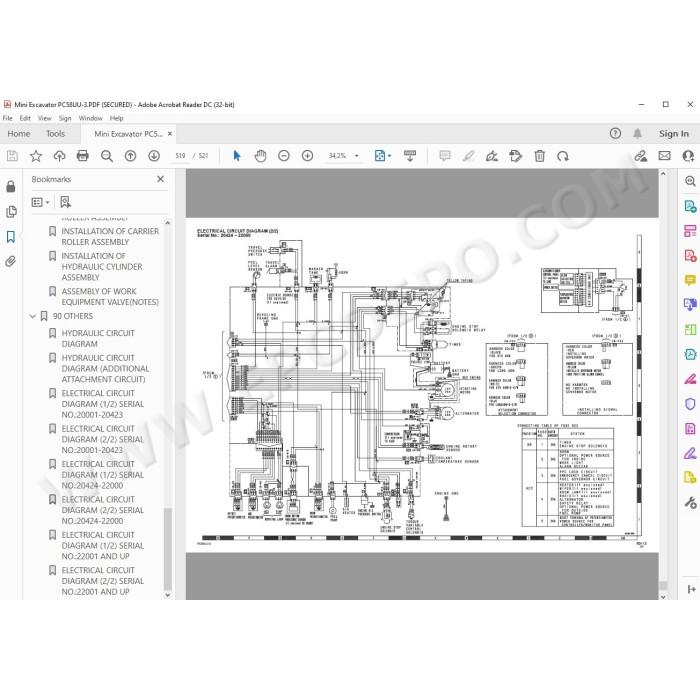Open INSTALLATION OF HYDRAULIC CYLINDER ASSEMBLY bookmark
The width and height of the screenshot is (700, 700).
point(102,267)
